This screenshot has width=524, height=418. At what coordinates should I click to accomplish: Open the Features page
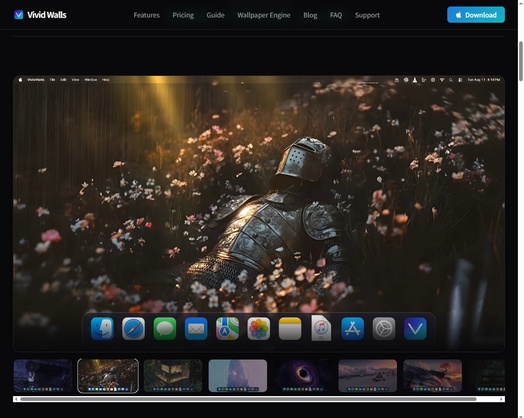point(146,15)
